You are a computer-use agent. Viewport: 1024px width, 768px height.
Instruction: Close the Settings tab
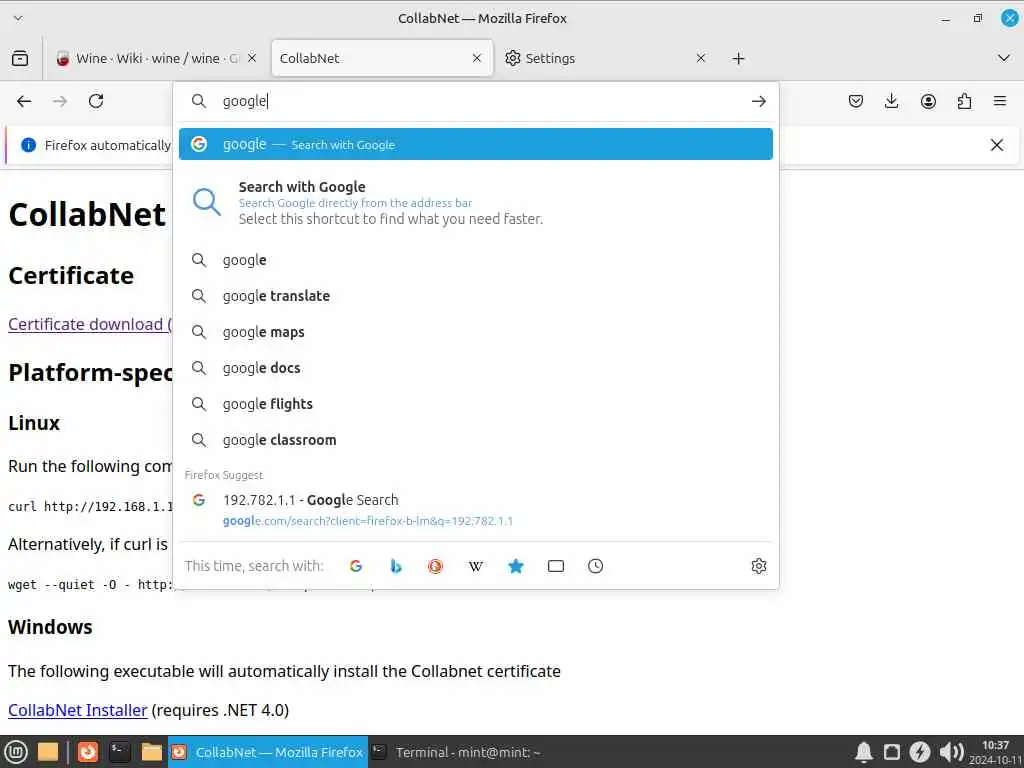point(701,58)
